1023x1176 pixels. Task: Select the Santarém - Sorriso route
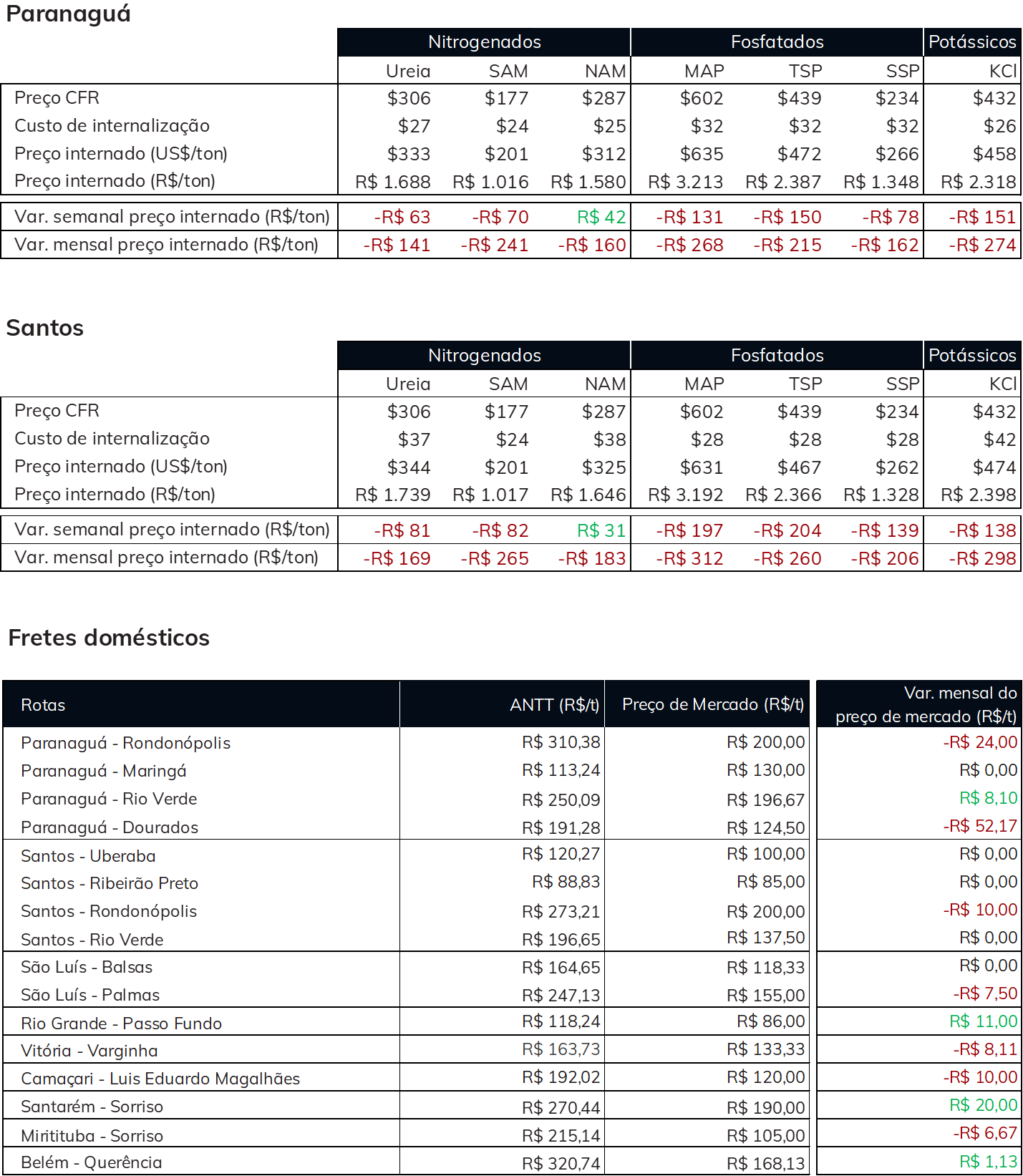(92, 1107)
